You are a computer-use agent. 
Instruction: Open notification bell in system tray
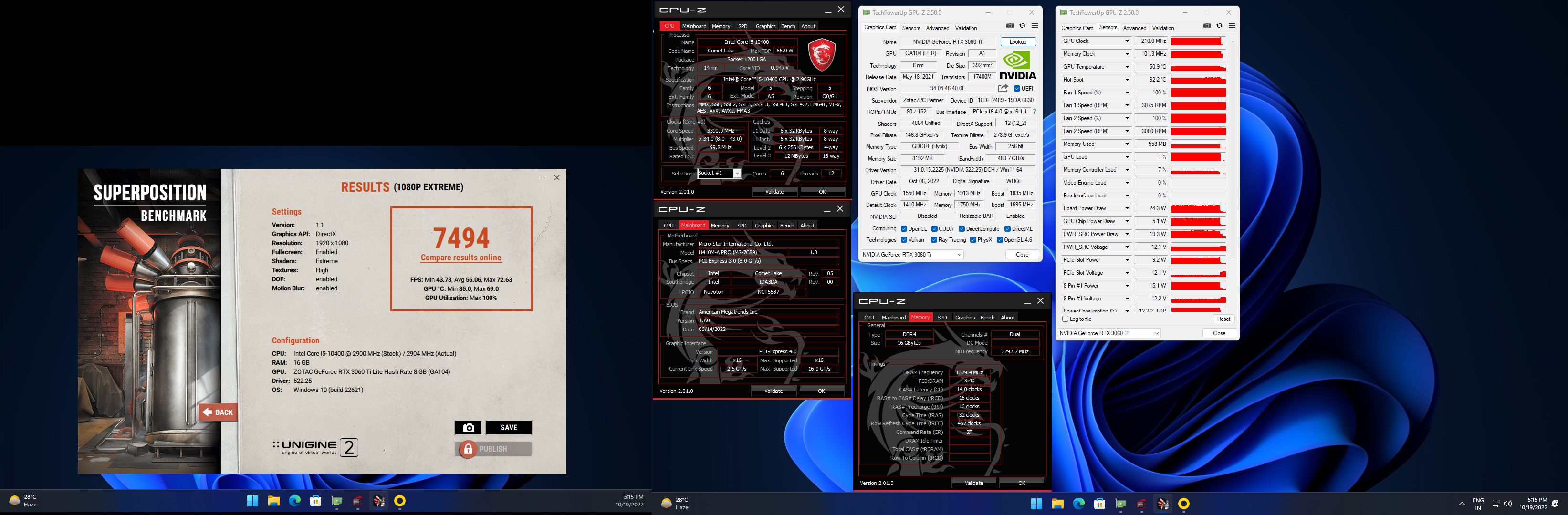(x=1555, y=504)
